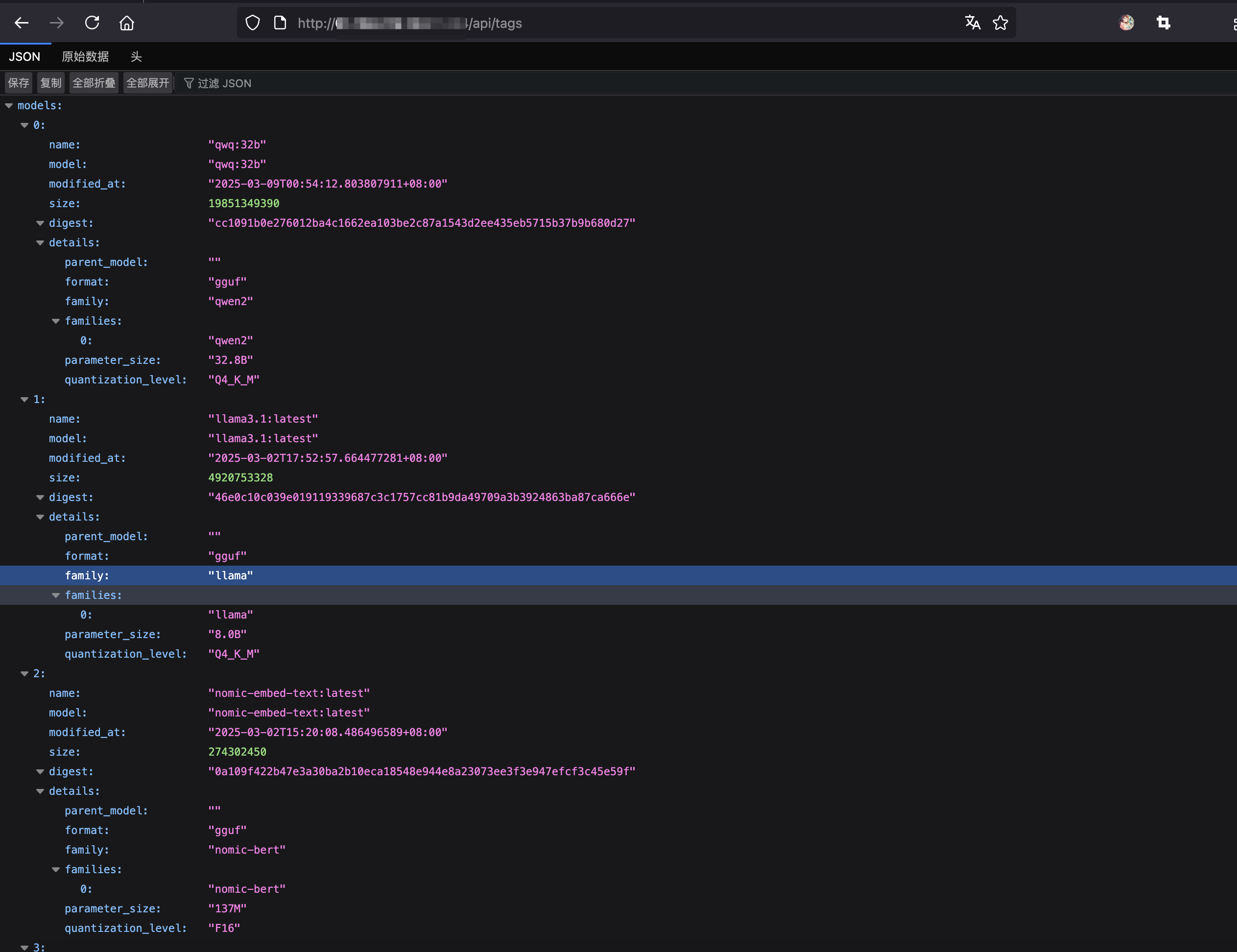The width and height of the screenshot is (1237, 952).
Task: Collapse model entry 2 in the tree
Action: coord(24,673)
